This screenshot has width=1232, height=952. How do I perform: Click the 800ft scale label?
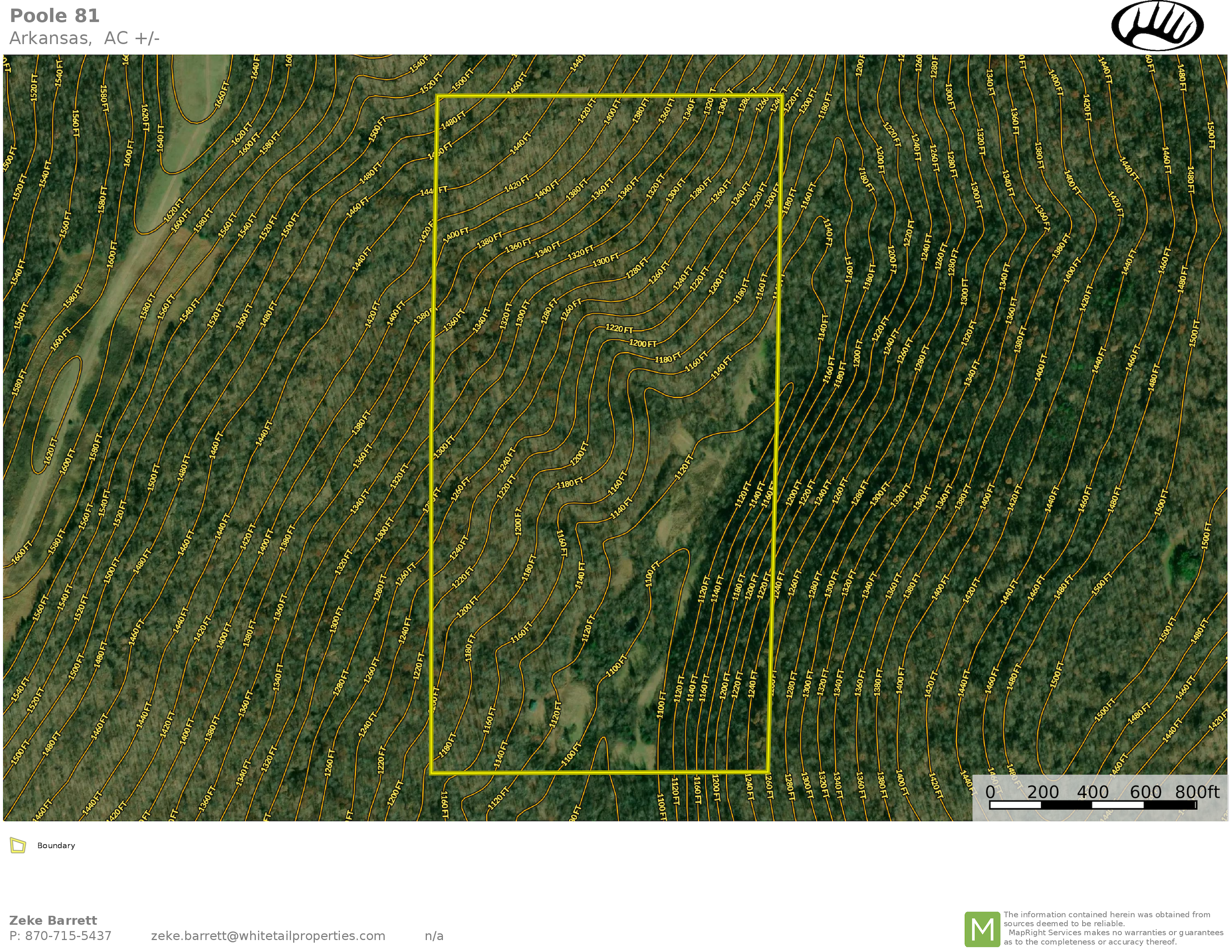(1197, 792)
